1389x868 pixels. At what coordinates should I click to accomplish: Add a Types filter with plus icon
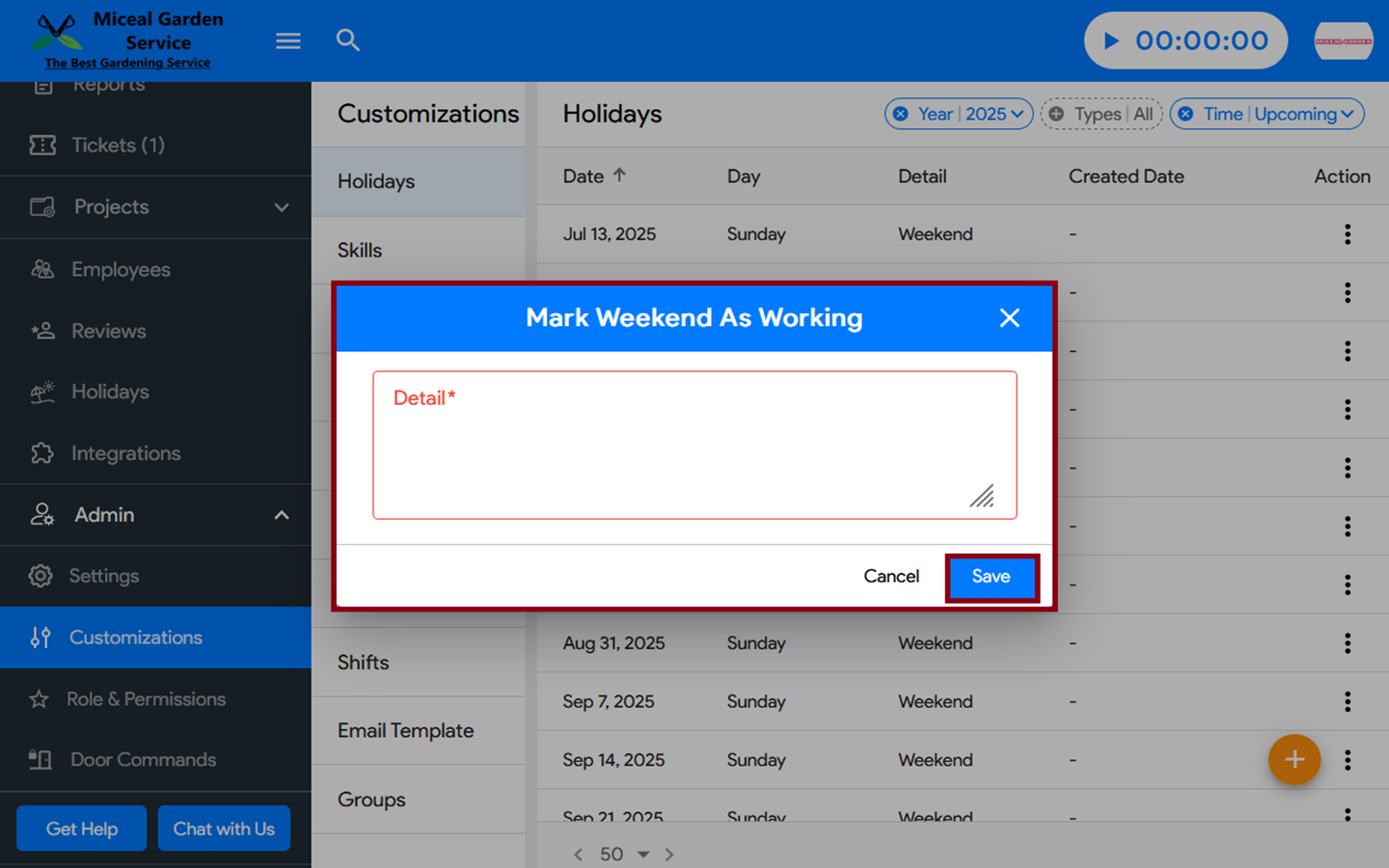(1056, 114)
